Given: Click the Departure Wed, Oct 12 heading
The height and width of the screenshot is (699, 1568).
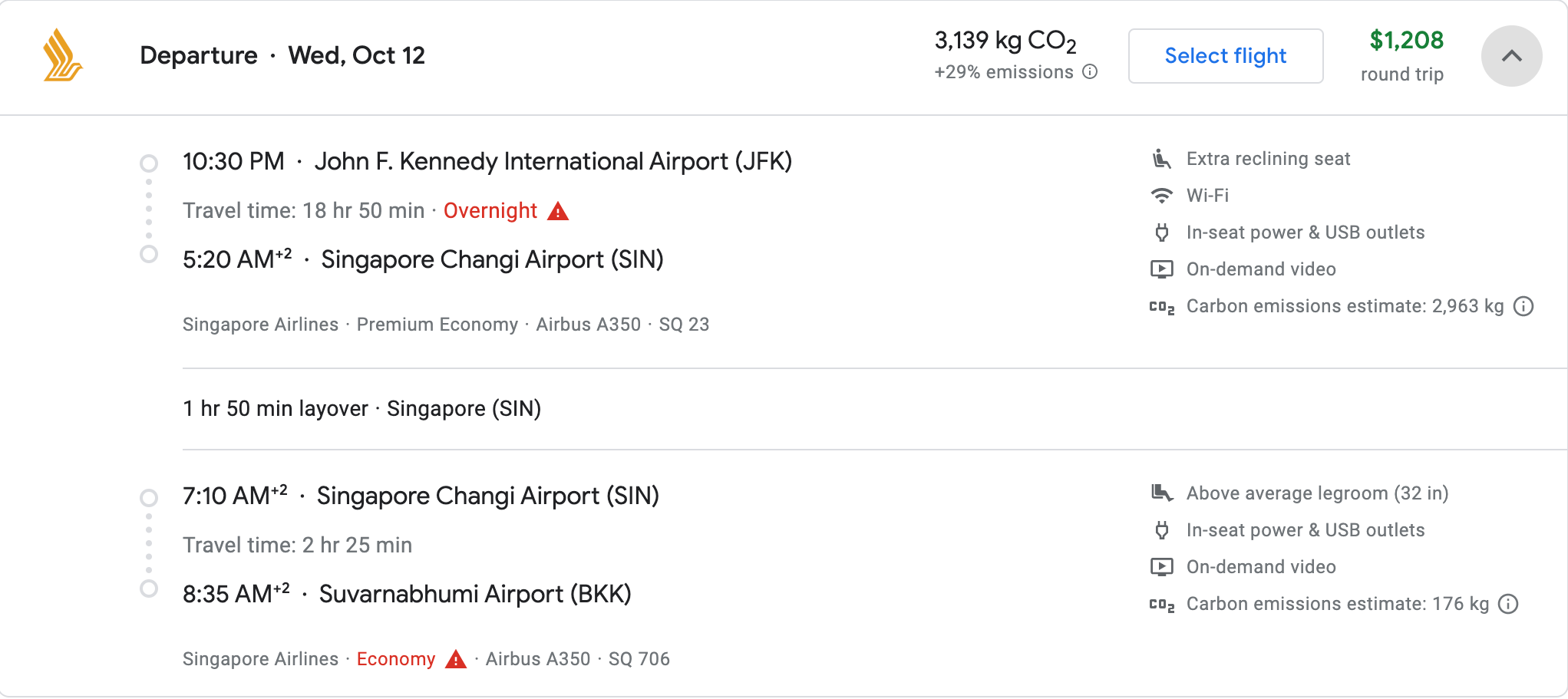Looking at the screenshot, I should pos(282,56).
